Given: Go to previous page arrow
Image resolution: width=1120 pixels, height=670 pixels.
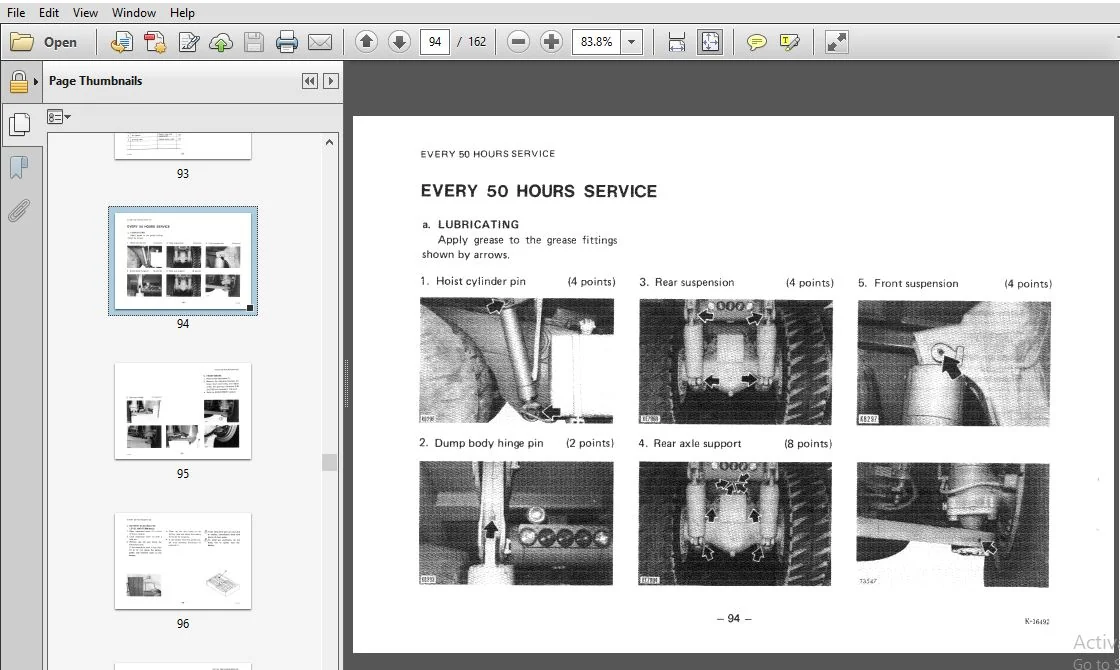Looking at the screenshot, I should (366, 41).
